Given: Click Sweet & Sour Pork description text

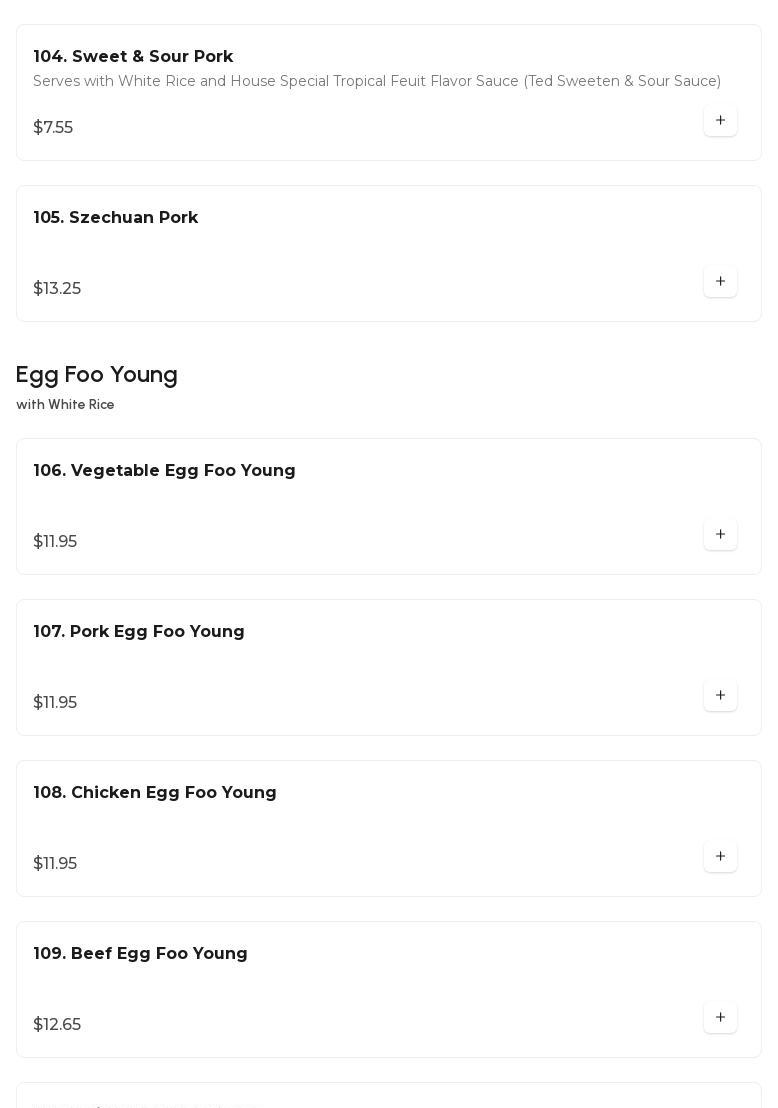Looking at the screenshot, I should pyautogui.click(x=377, y=81).
